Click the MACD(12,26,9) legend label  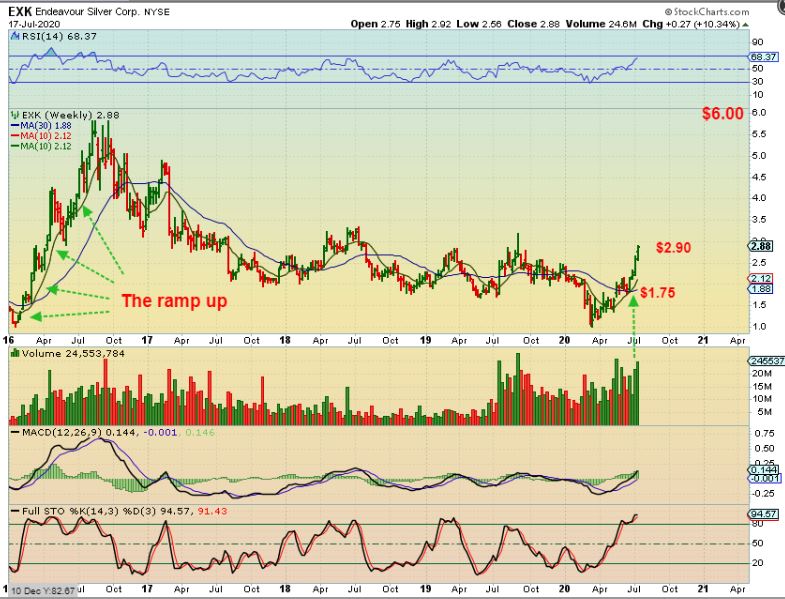point(63,432)
